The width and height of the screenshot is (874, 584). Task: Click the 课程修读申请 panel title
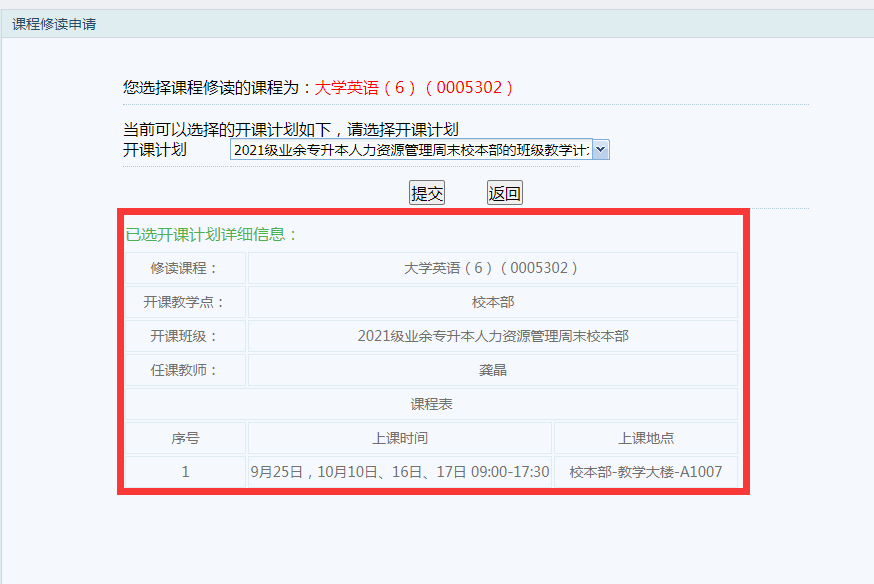coord(54,24)
